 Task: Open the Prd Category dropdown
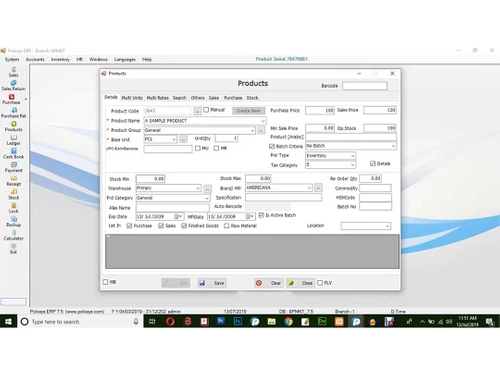coord(207,198)
